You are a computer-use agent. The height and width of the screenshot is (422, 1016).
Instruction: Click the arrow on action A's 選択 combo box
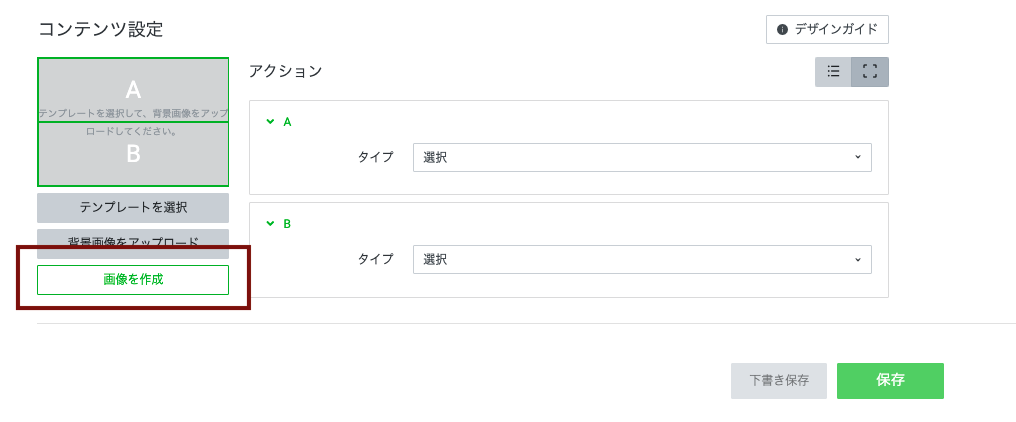click(x=858, y=158)
